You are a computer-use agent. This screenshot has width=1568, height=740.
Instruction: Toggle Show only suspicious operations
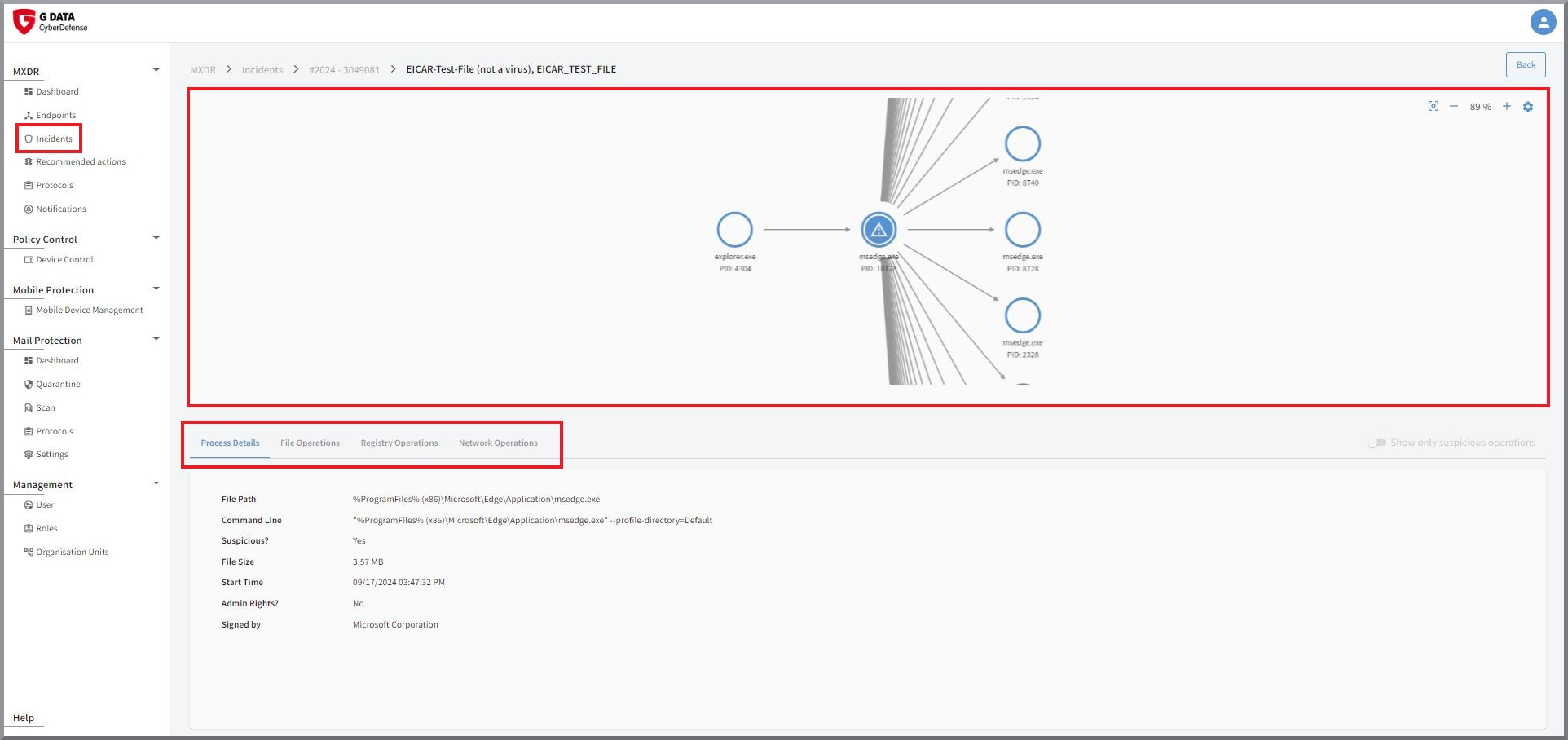[1376, 443]
